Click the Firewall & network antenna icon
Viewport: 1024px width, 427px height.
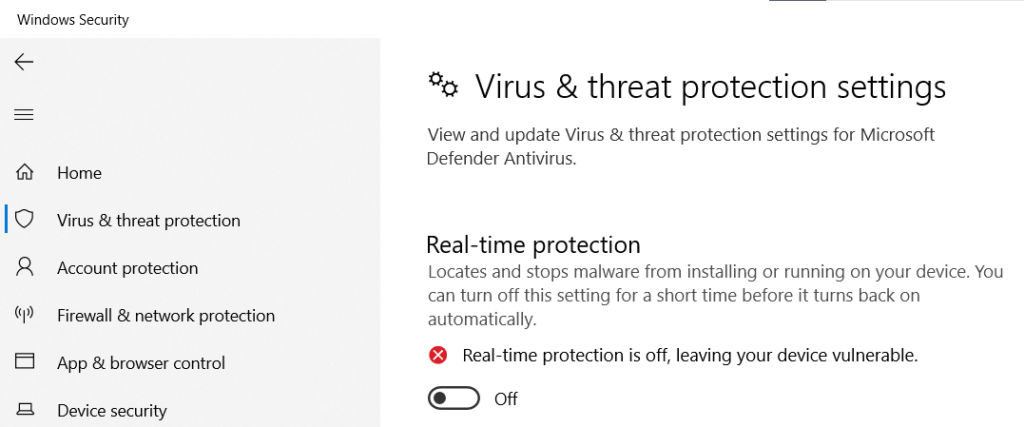(25, 316)
